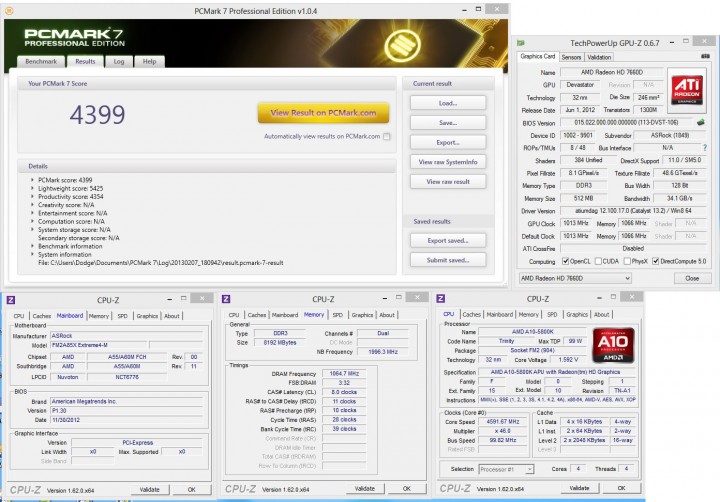Click the GPU-Z BIOS Version field
720x502 pixels.
click(626, 123)
